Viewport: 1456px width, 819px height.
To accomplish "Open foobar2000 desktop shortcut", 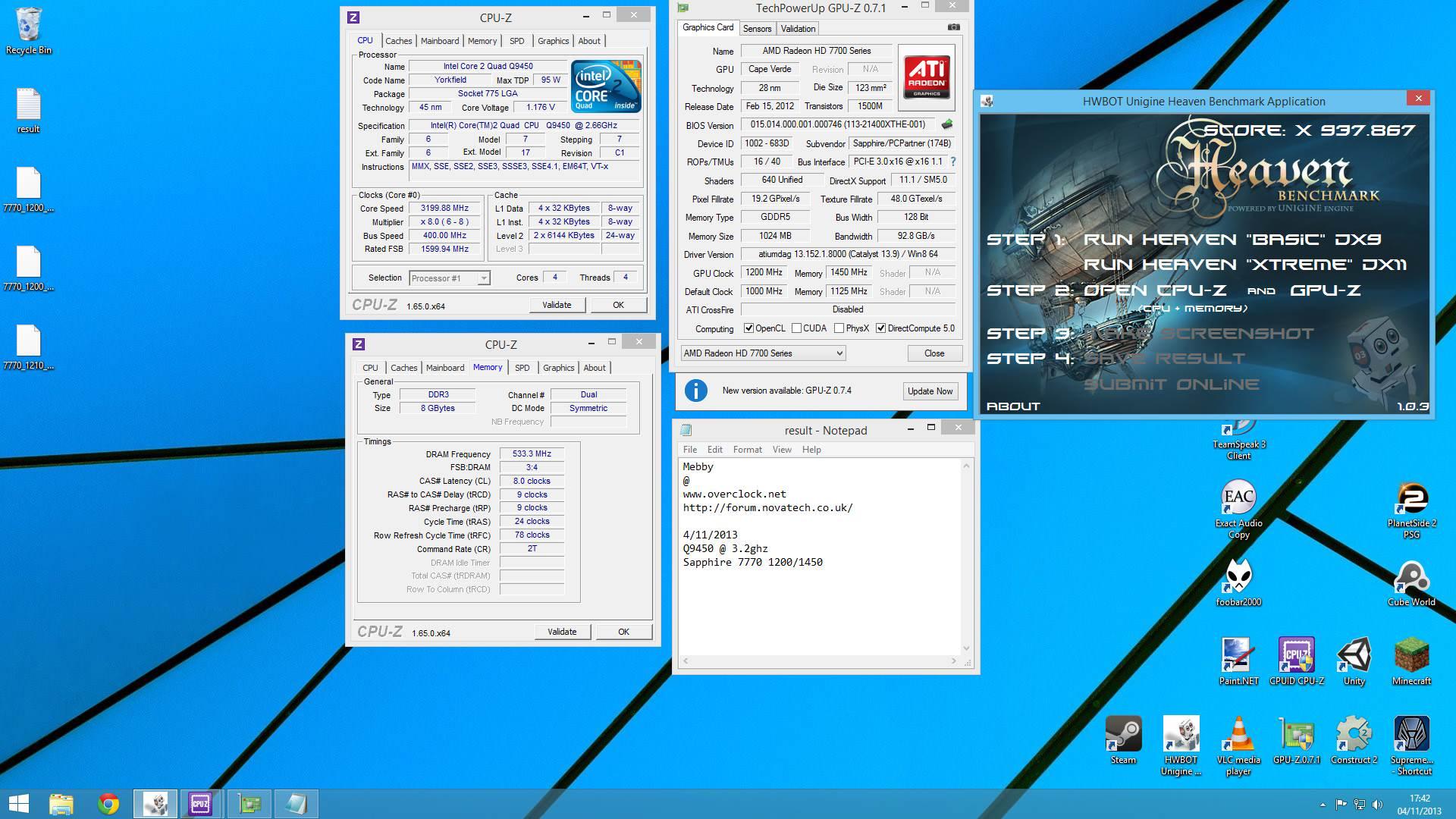I will (x=1238, y=582).
